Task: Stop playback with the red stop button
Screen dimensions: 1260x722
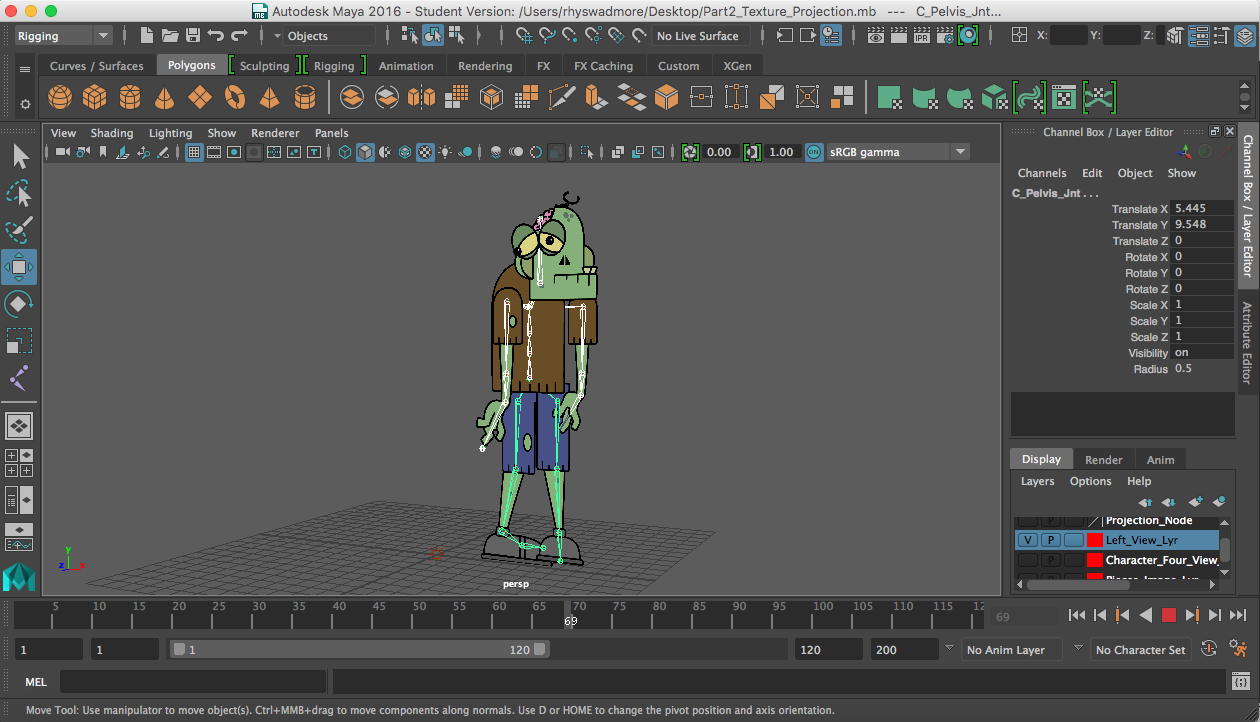Action: [1168, 615]
